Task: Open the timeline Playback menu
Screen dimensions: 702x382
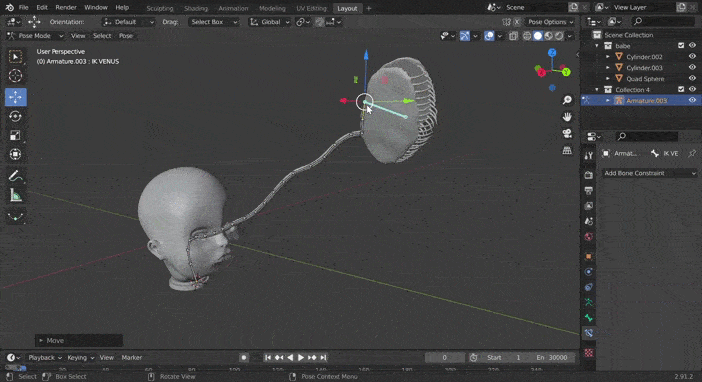Action: point(44,357)
